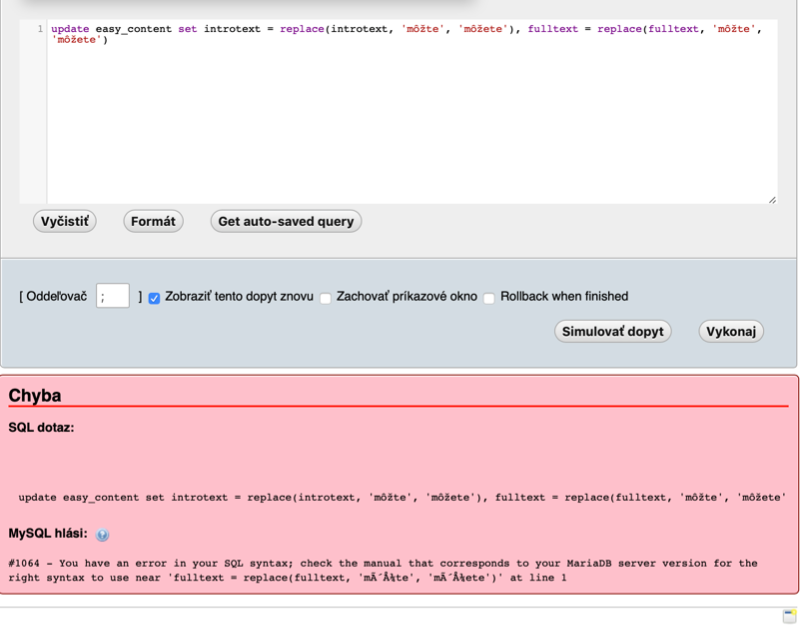Click the Chyba error heading
800x630 pixels.
pos(35,395)
